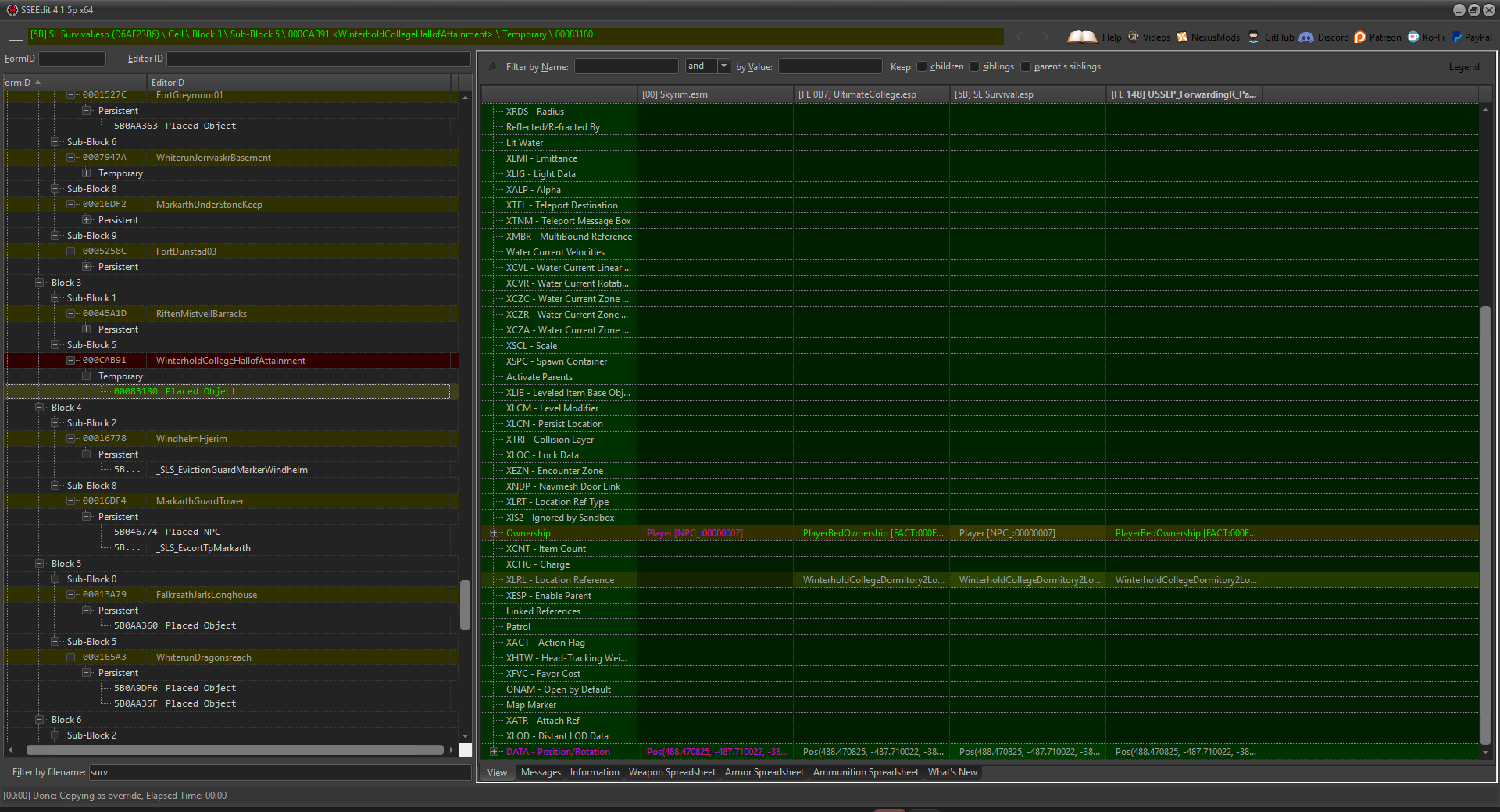Switch to the Information tab

[x=595, y=772]
